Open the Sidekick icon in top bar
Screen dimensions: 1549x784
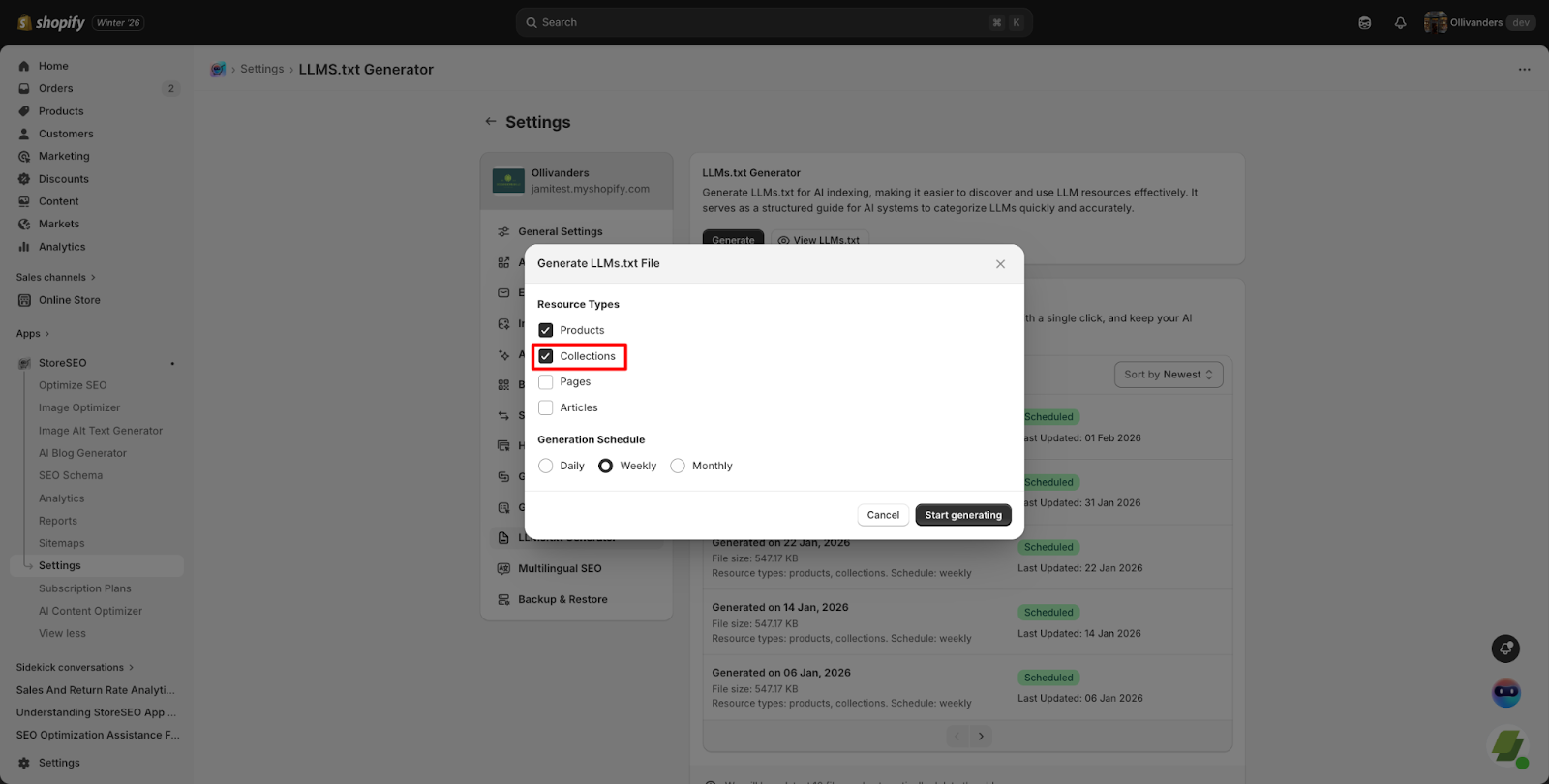(1365, 22)
